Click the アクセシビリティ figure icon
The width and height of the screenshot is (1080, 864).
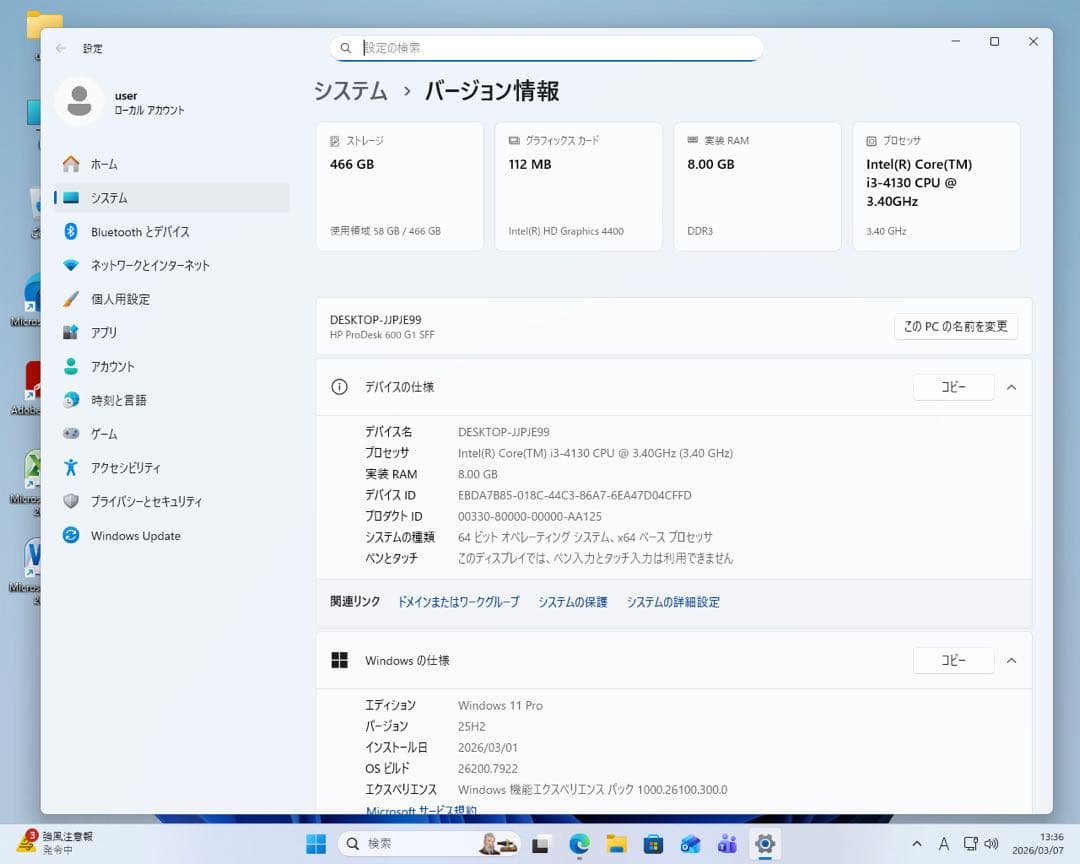click(71, 467)
